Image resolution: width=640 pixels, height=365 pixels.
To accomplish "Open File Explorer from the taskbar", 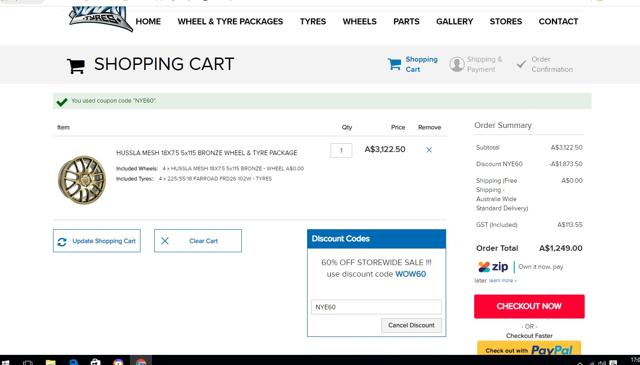I will (51, 362).
